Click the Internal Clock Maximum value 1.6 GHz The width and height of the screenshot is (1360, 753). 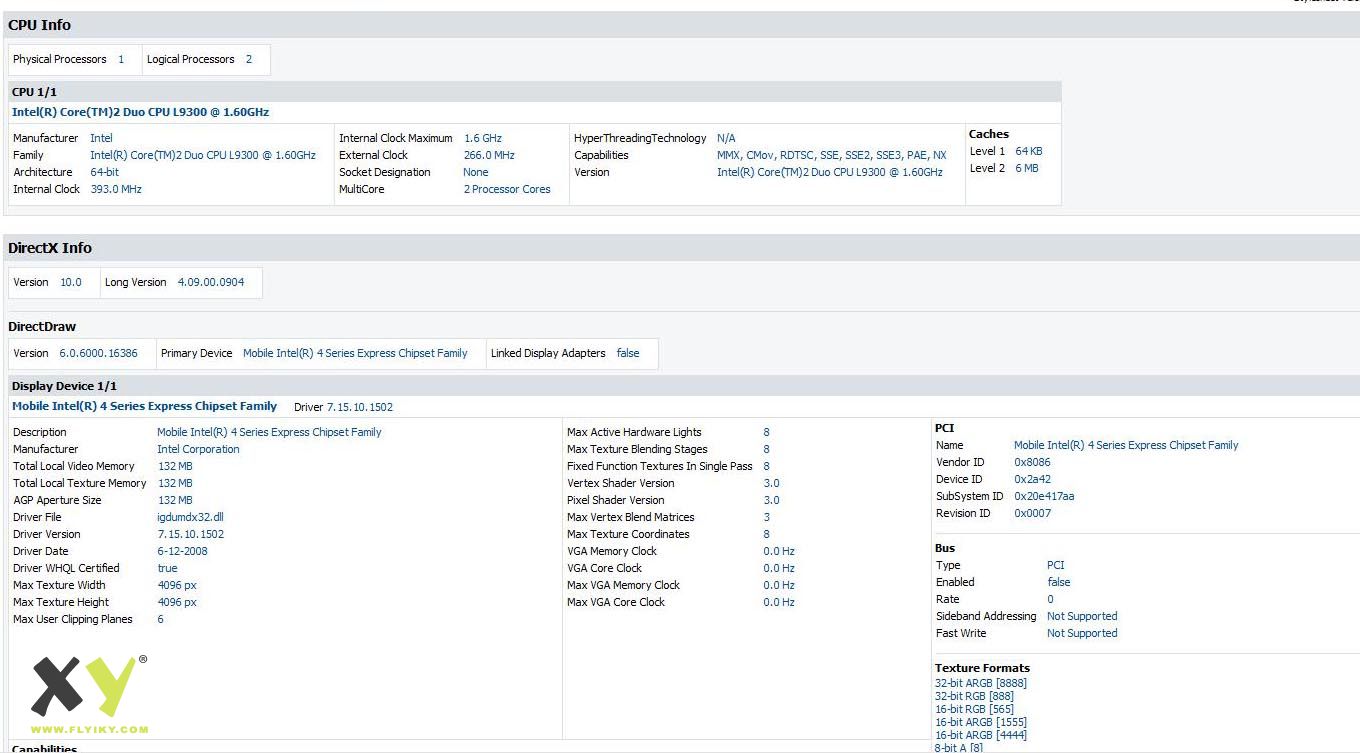(483, 138)
